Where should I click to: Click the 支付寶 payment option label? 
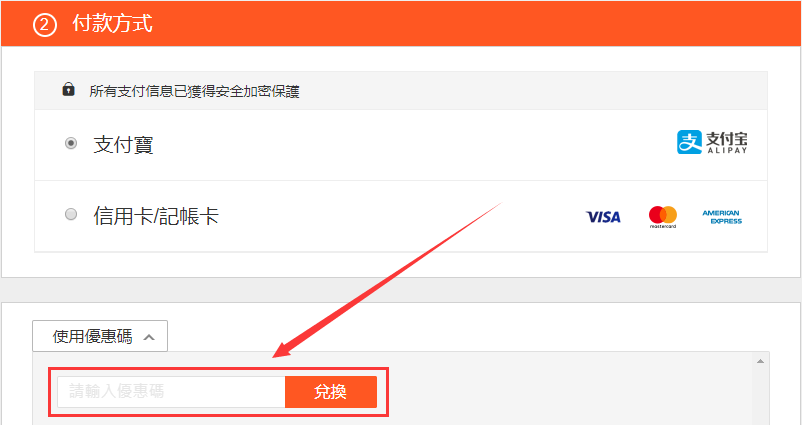click(x=123, y=145)
